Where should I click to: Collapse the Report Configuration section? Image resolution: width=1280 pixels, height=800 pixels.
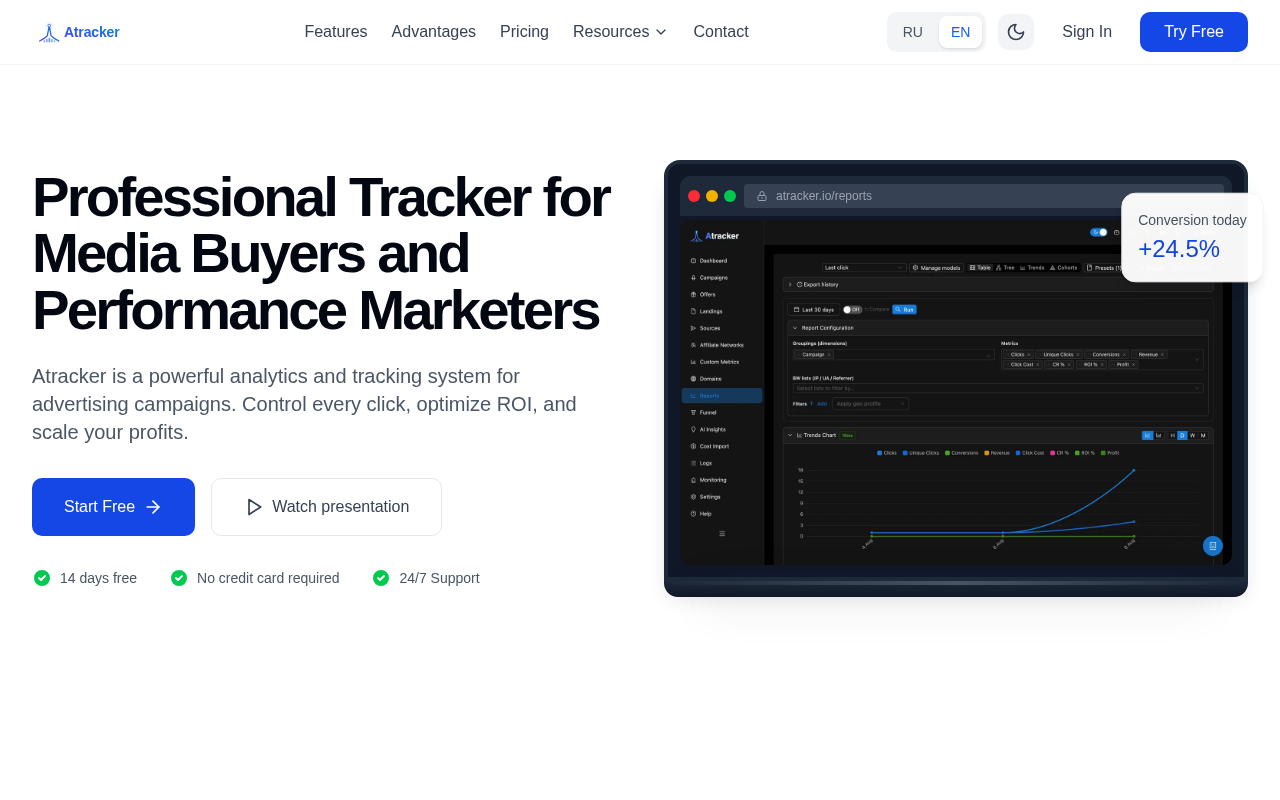pos(998,328)
